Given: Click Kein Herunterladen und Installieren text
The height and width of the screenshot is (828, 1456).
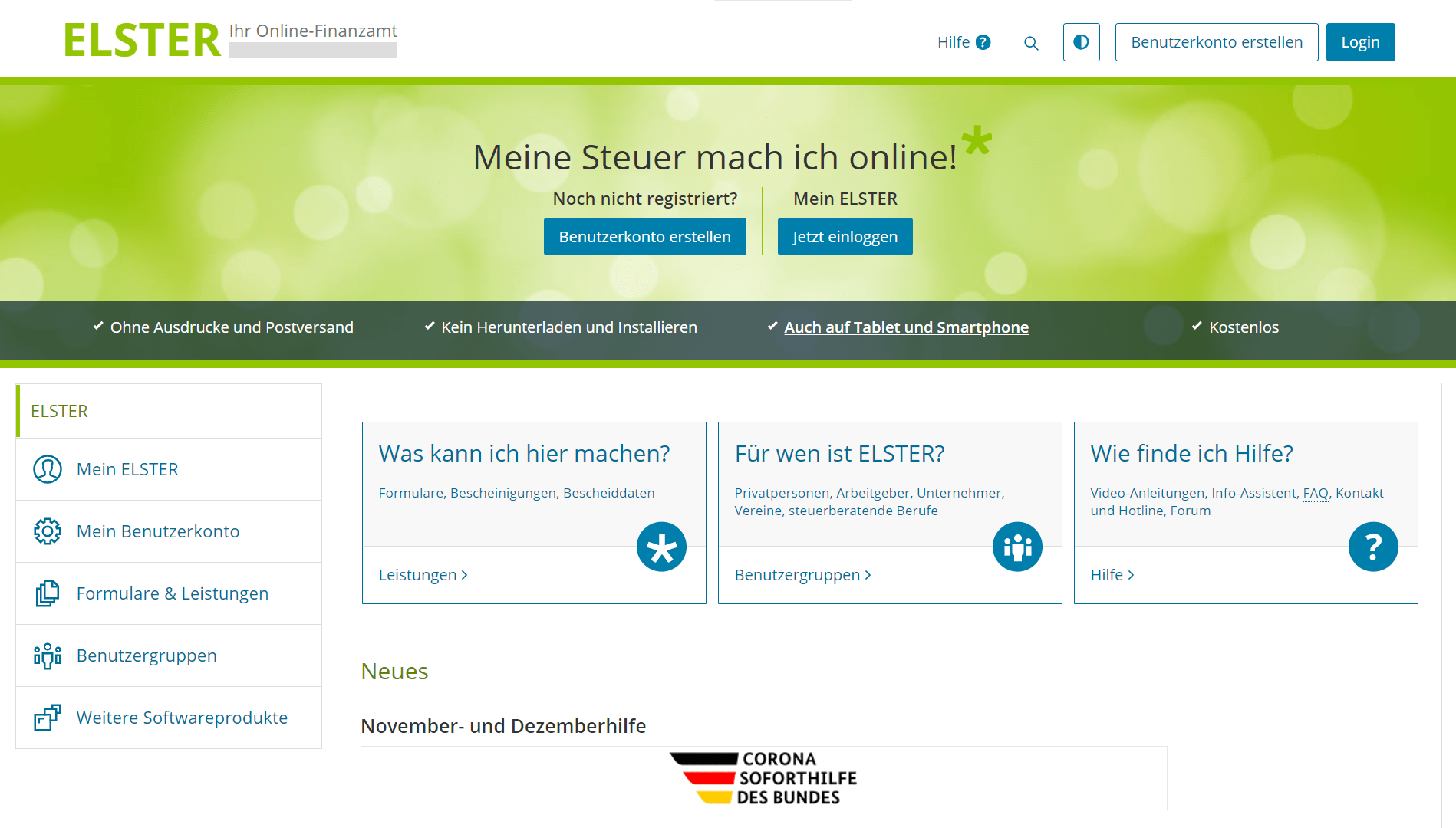Looking at the screenshot, I should click(569, 327).
